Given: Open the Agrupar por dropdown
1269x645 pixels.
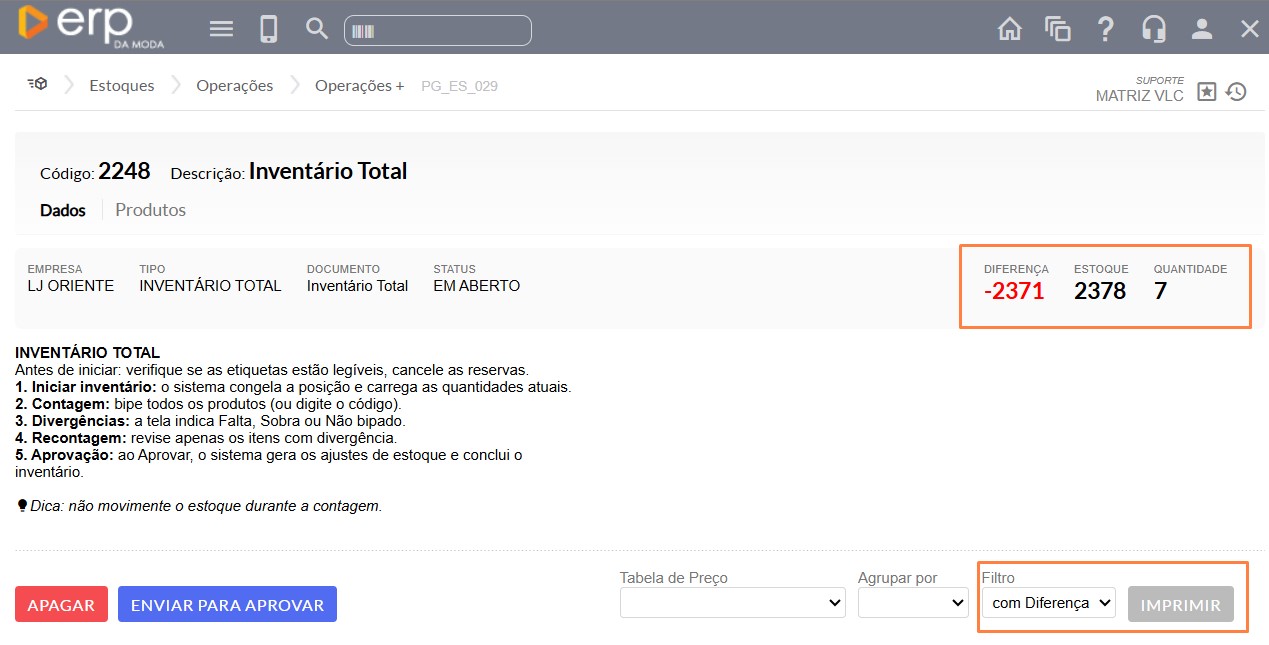Looking at the screenshot, I should (912, 603).
